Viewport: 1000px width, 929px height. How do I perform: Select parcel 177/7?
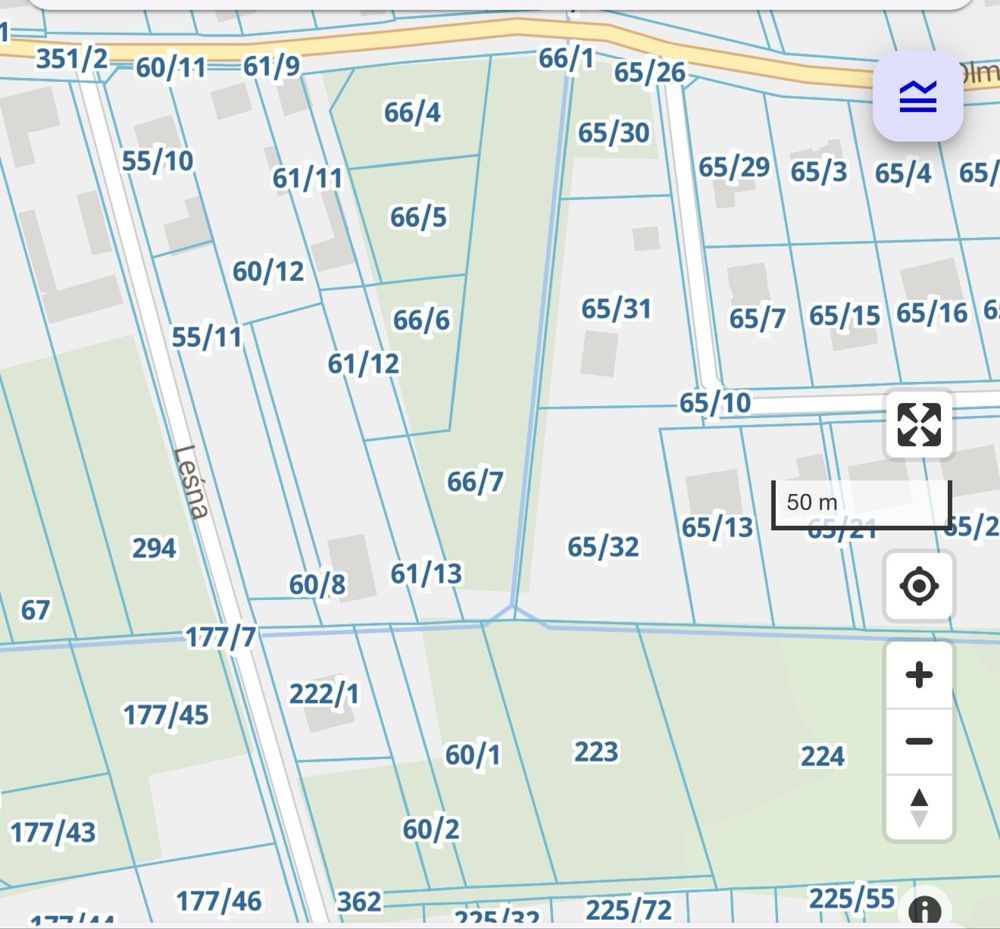[221, 636]
